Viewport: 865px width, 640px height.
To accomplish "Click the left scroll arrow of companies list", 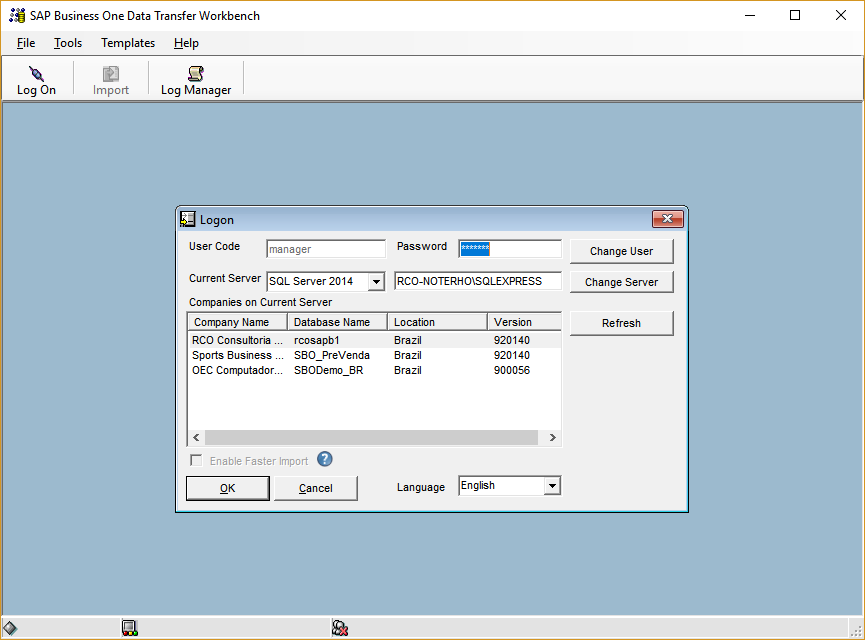I will pos(196,438).
